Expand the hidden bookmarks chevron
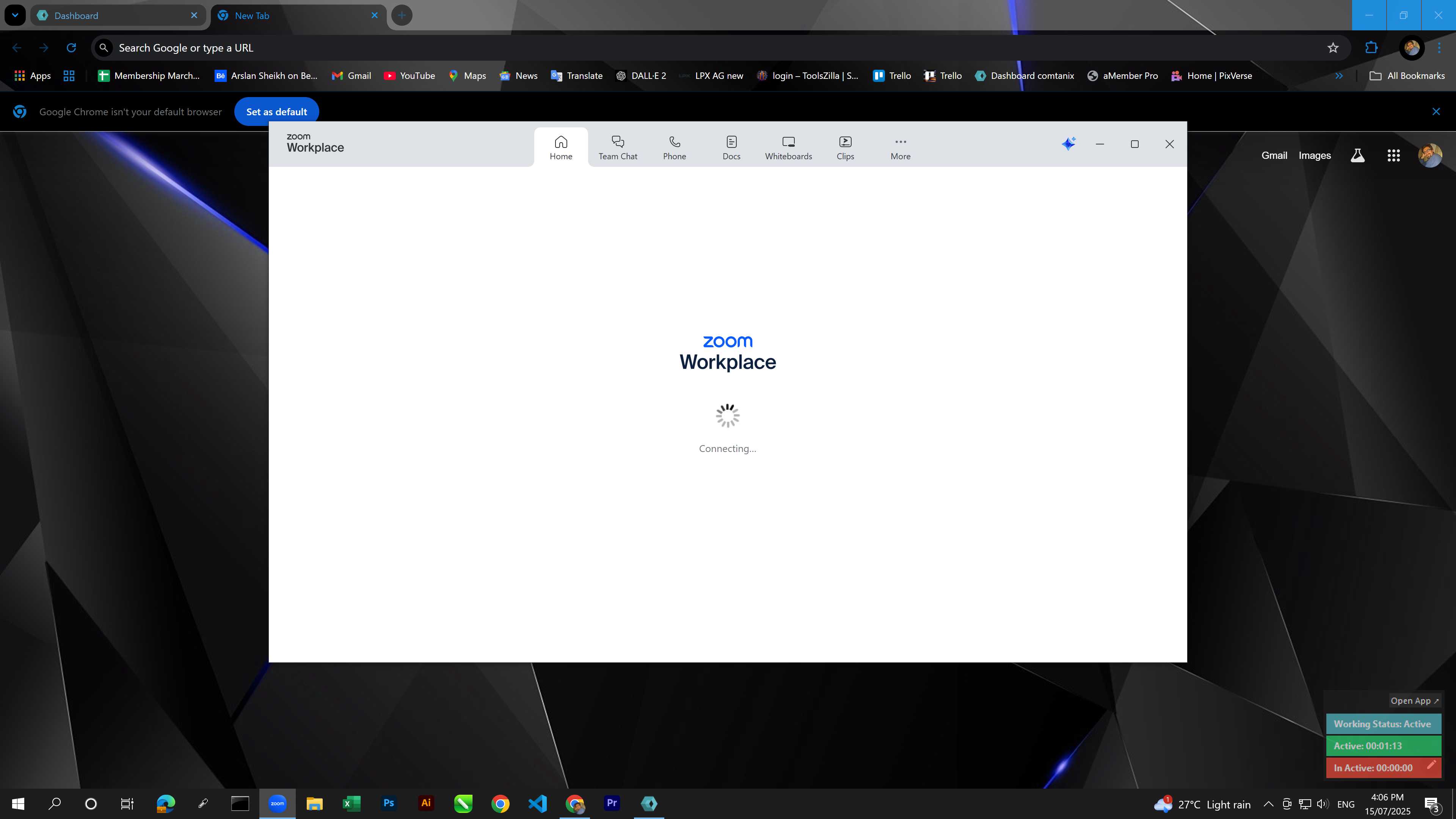Image resolution: width=1456 pixels, height=819 pixels. (1338, 76)
